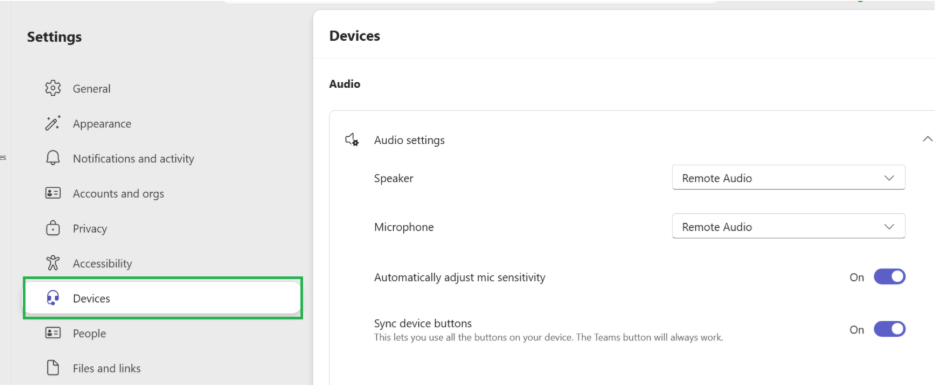
Task: Click the Notifications bell icon
Action: click(53, 158)
